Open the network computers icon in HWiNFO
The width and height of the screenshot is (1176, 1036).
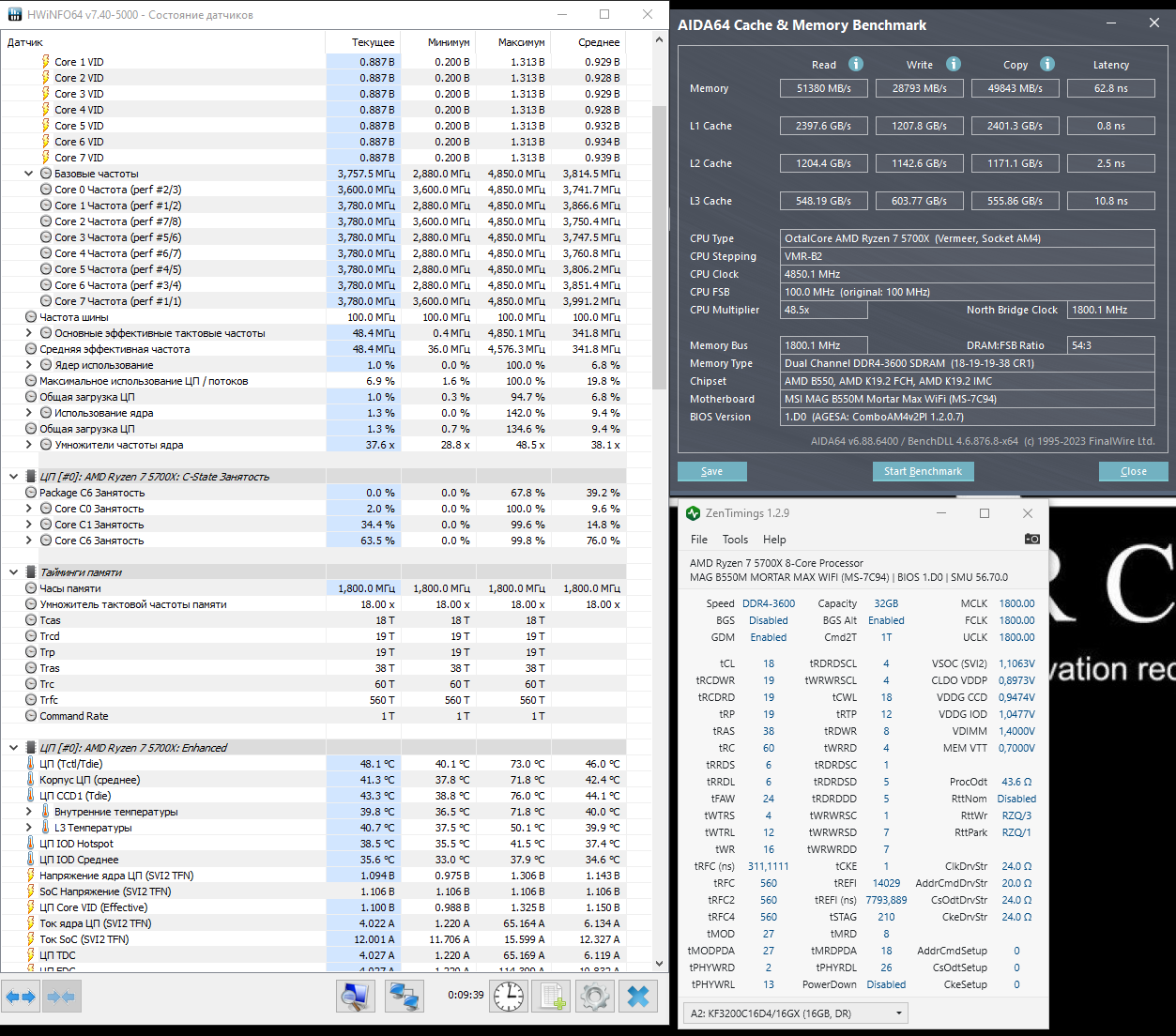(x=405, y=996)
